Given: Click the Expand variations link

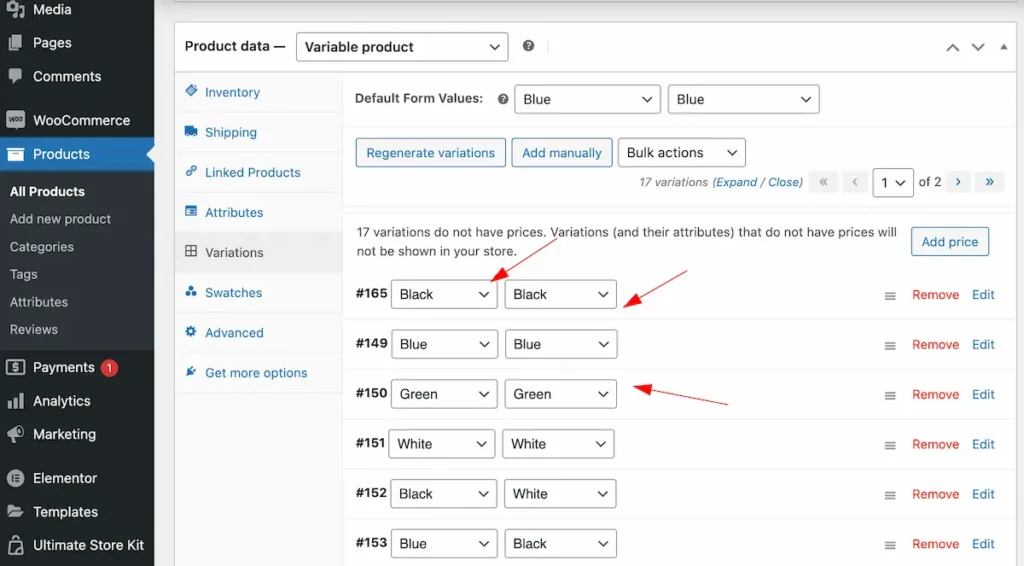Looking at the screenshot, I should coord(736,182).
